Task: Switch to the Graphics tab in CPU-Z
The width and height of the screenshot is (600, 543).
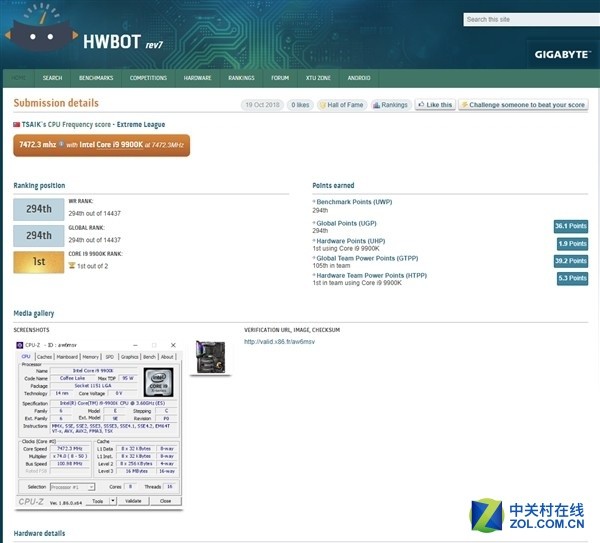Action: [x=130, y=357]
